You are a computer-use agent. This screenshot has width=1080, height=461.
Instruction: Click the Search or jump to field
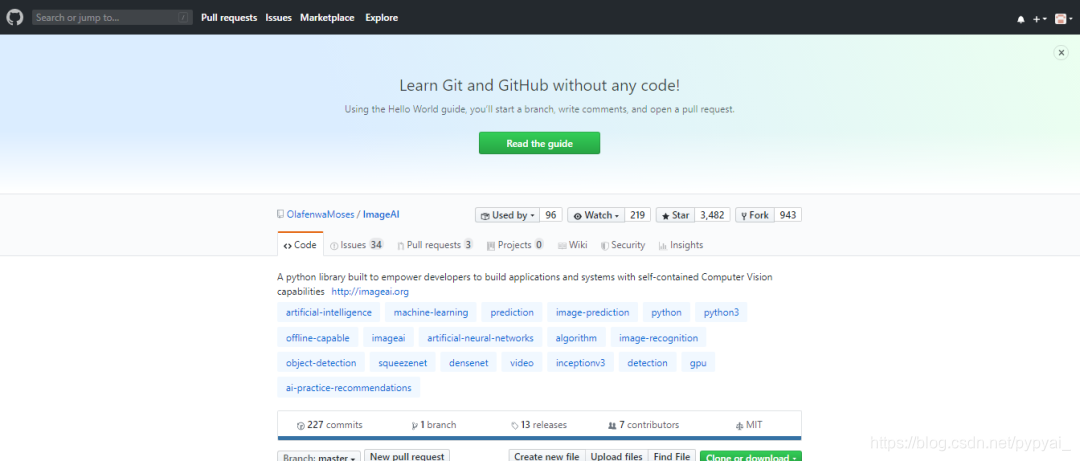(x=112, y=18)
